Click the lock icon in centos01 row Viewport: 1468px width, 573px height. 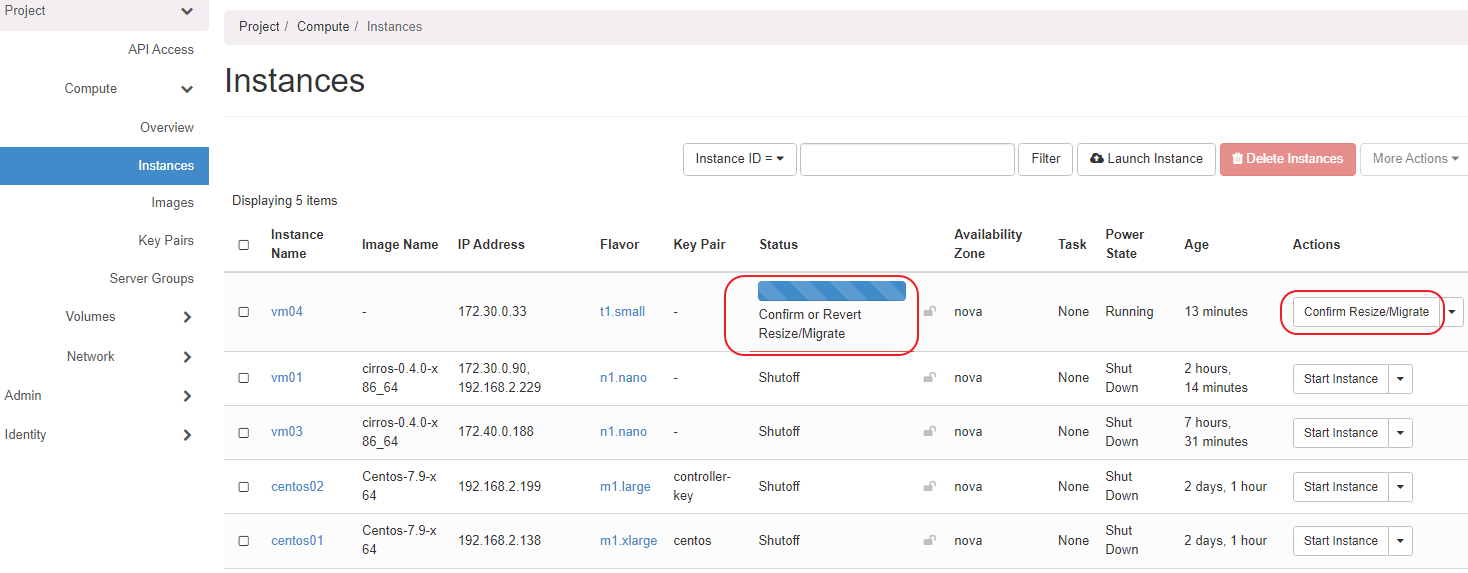(929, 540)
